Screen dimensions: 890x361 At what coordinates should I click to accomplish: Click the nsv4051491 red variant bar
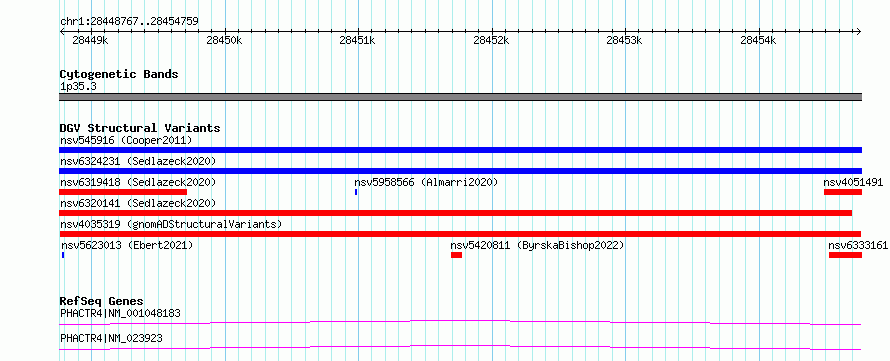pos(843,192)
